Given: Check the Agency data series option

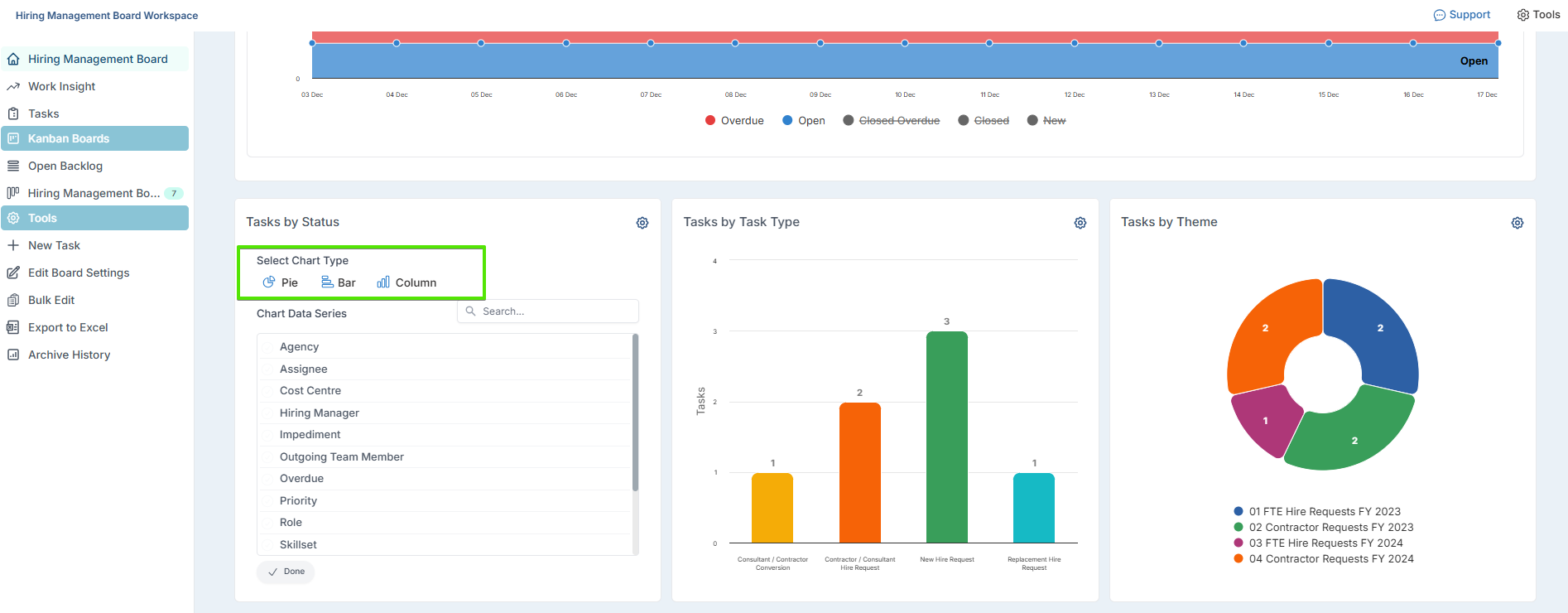Looking at the screenshot, I should (x=268, y=347).
